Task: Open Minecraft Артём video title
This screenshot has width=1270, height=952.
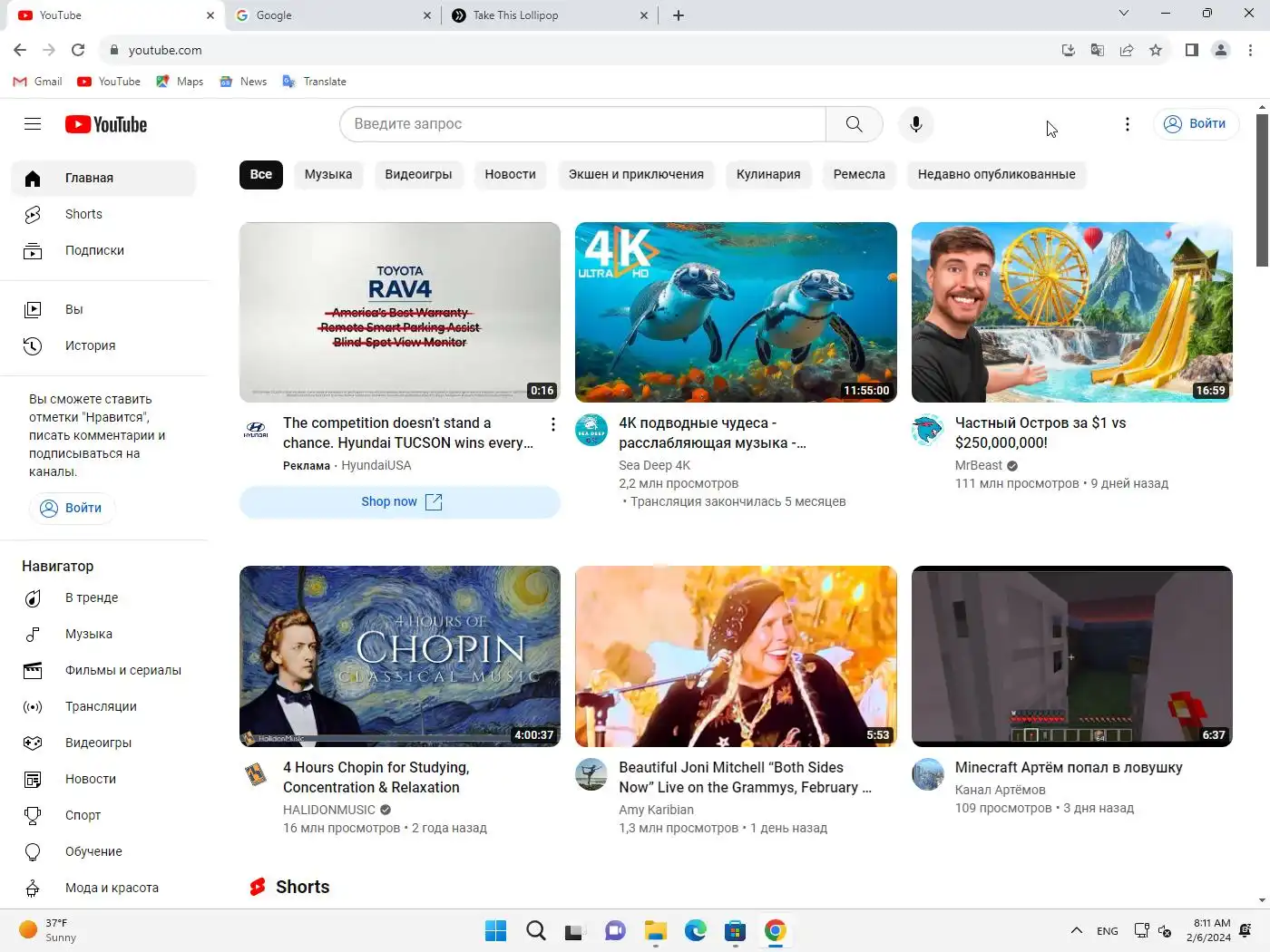Action: (x=1069, y=767)
